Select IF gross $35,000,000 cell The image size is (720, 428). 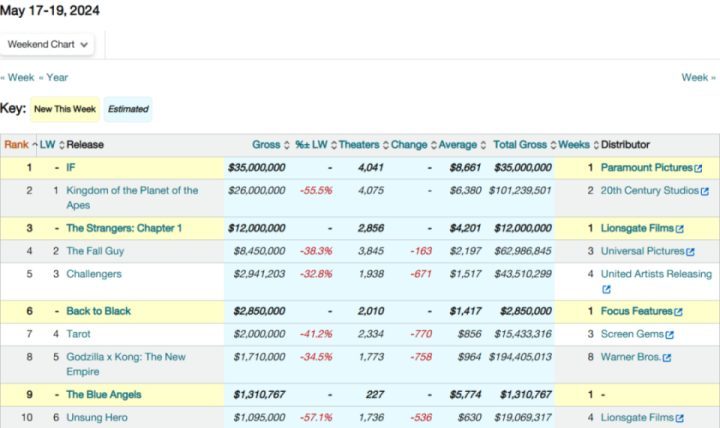pos(257,168)
